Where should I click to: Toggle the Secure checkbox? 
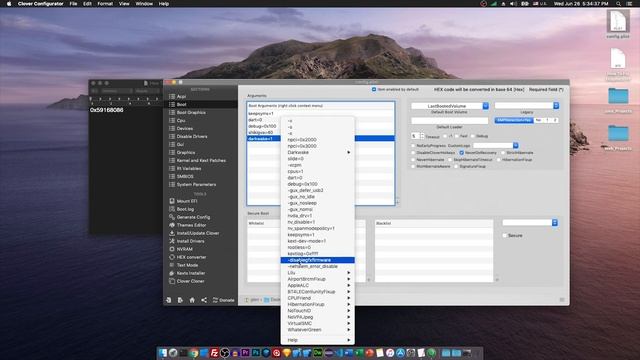pos(505,236)
